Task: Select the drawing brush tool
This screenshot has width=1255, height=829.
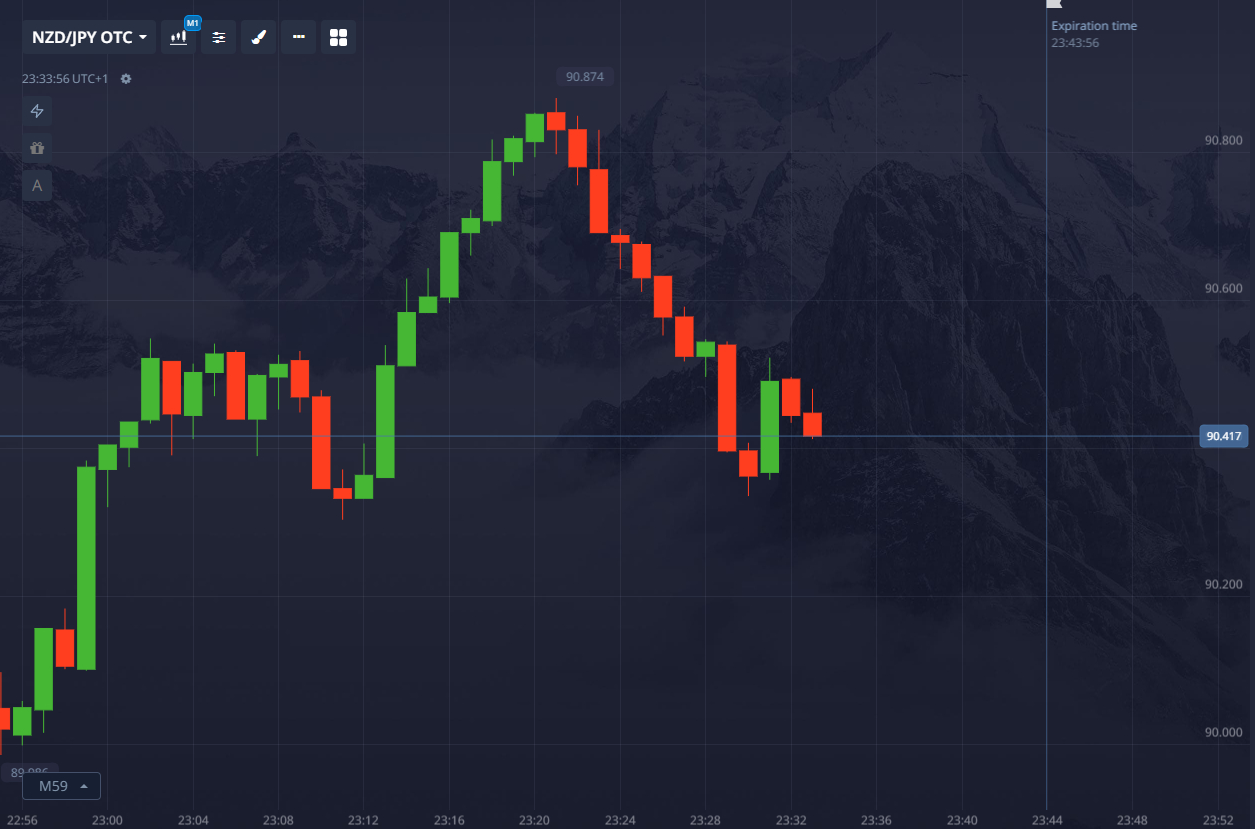Action: point(258,37)
